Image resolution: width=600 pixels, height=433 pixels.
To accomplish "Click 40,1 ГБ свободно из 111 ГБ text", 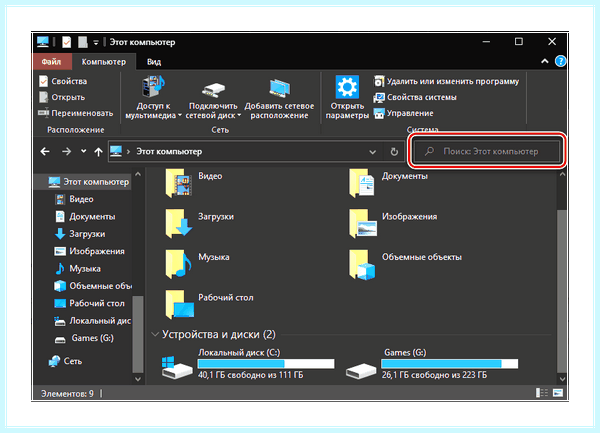I will coord(251,375).
